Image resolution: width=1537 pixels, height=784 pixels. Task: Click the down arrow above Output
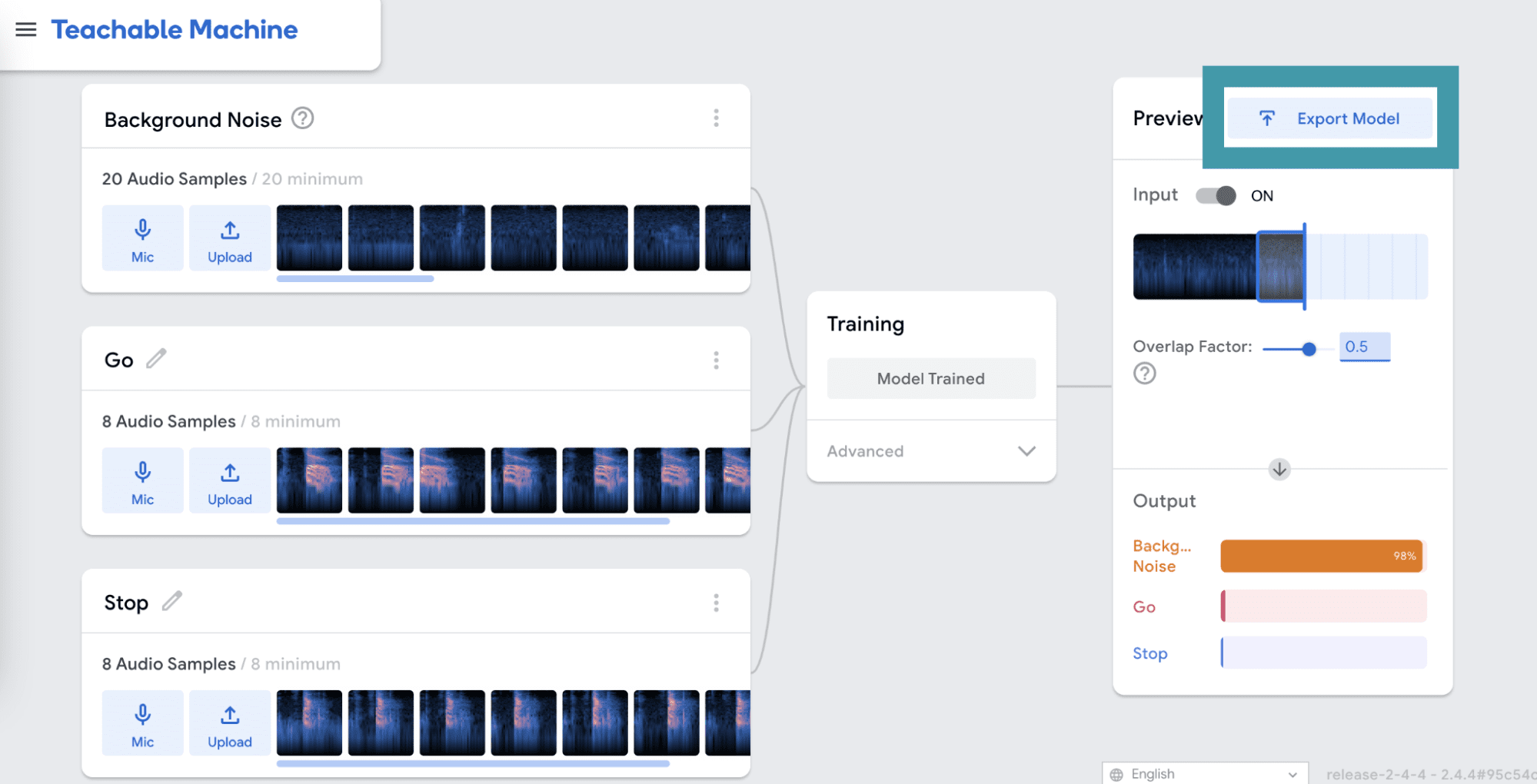pos(1279,469)
